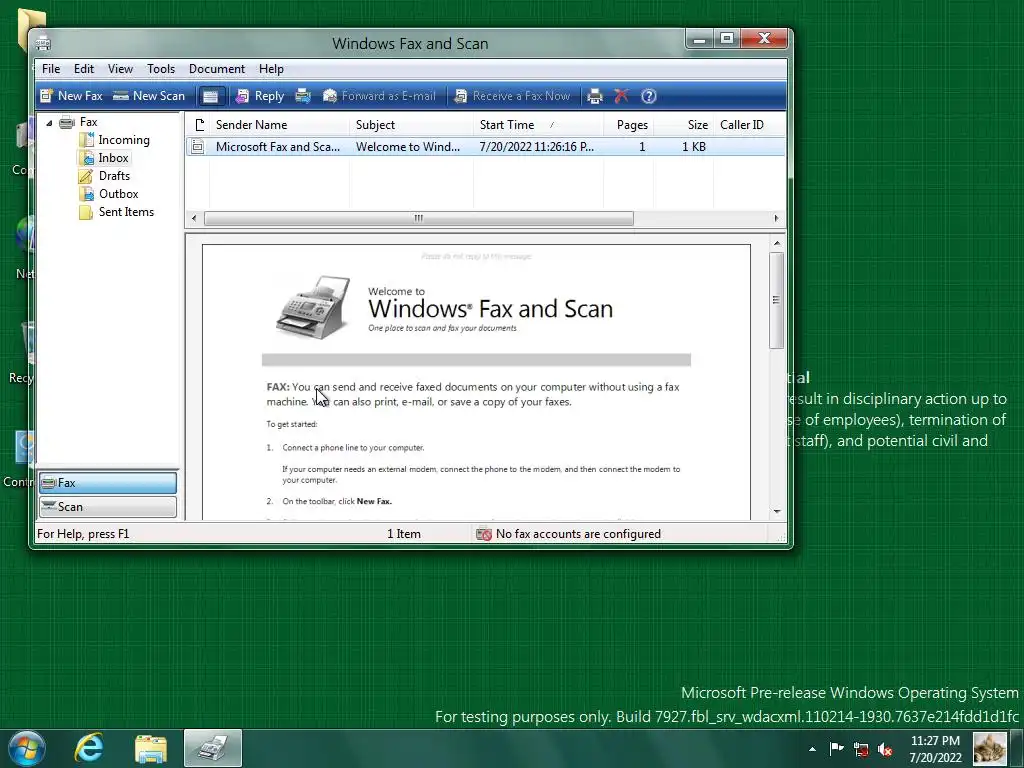
Task: Click the fax item icon in the message row
Action: click(197, 147)
